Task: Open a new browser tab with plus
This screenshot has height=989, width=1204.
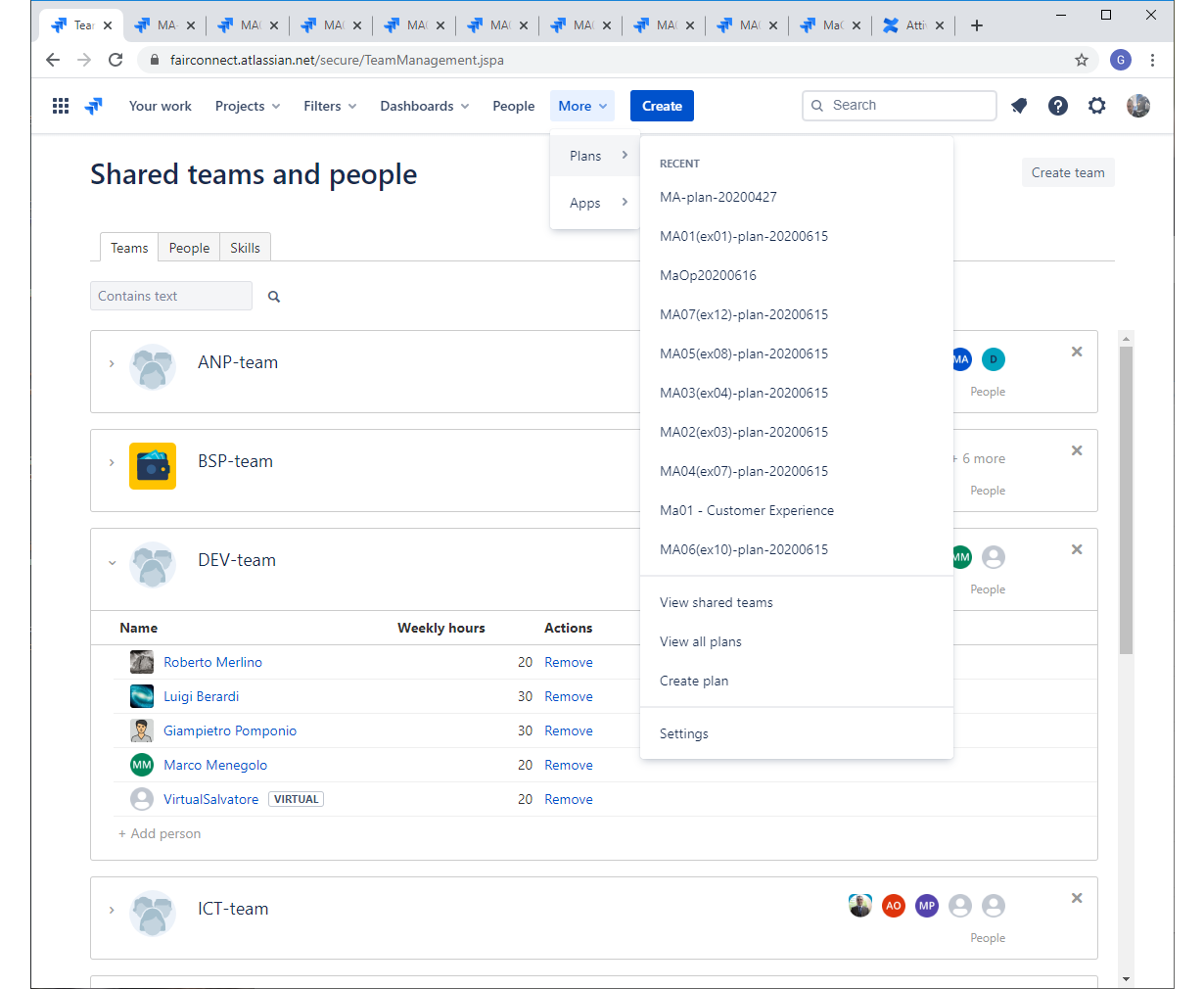Action: 977,25
